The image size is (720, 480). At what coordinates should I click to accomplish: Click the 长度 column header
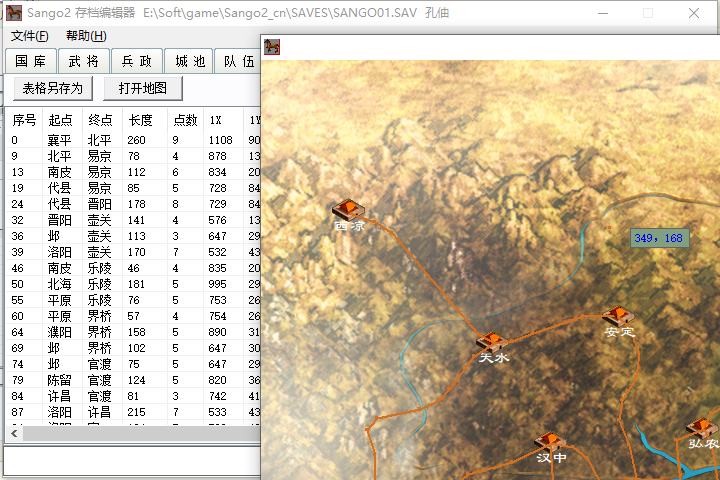click(140, 120)
